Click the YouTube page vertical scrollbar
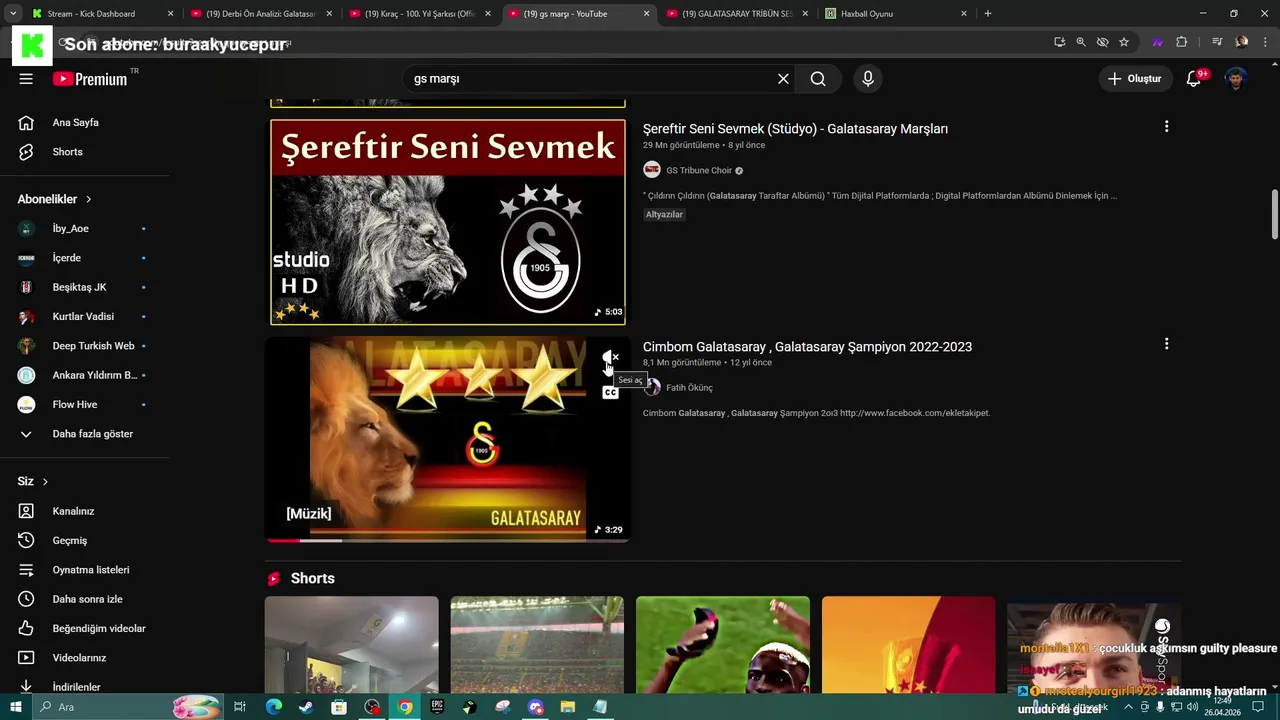This screenshot has height=720, width=1280. pyautogui.click(x=1274, y=214)
